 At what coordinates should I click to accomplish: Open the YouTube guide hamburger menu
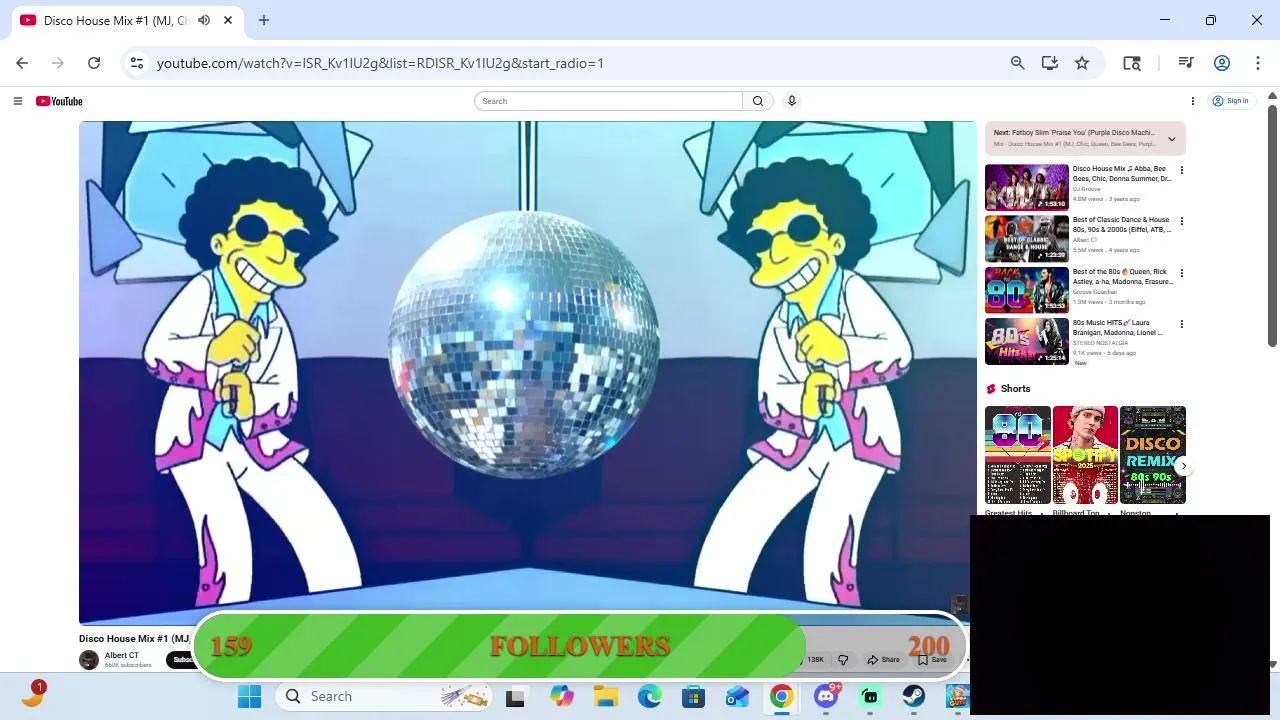[x=17, y=101]
